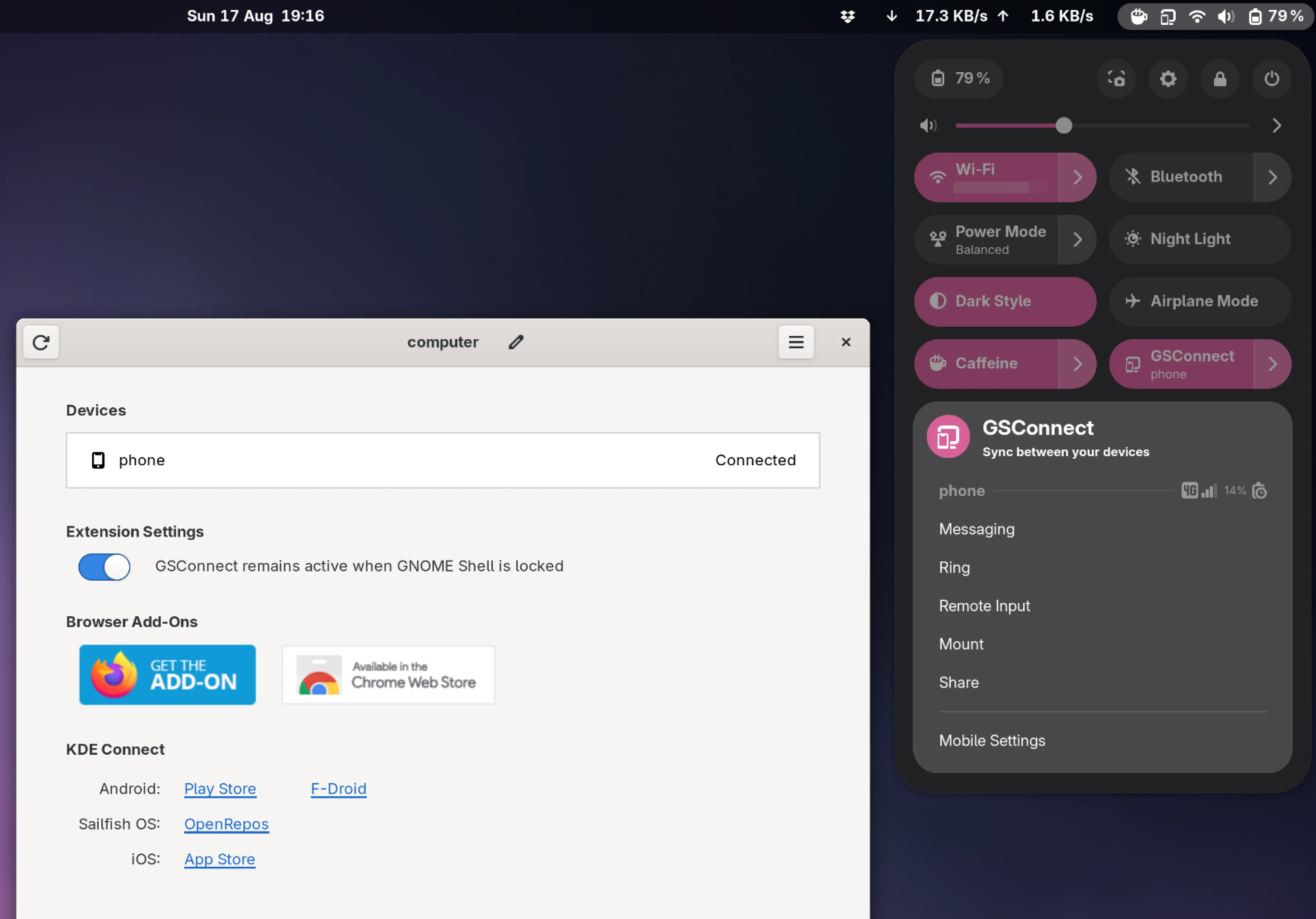This screenshot has width=1316, height=919.
Task: Toggle Power Mode quick setting
Action: tap(987, 239)
